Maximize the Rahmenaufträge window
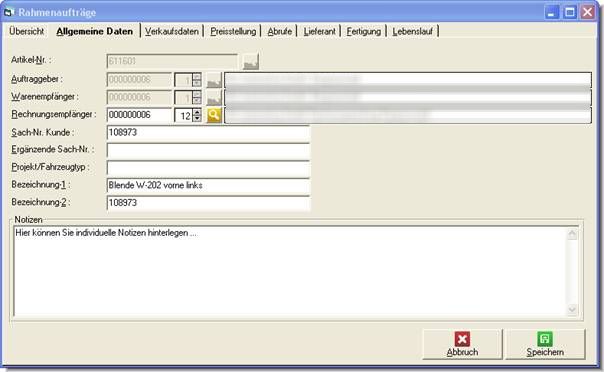 click(x=570, y=12)
